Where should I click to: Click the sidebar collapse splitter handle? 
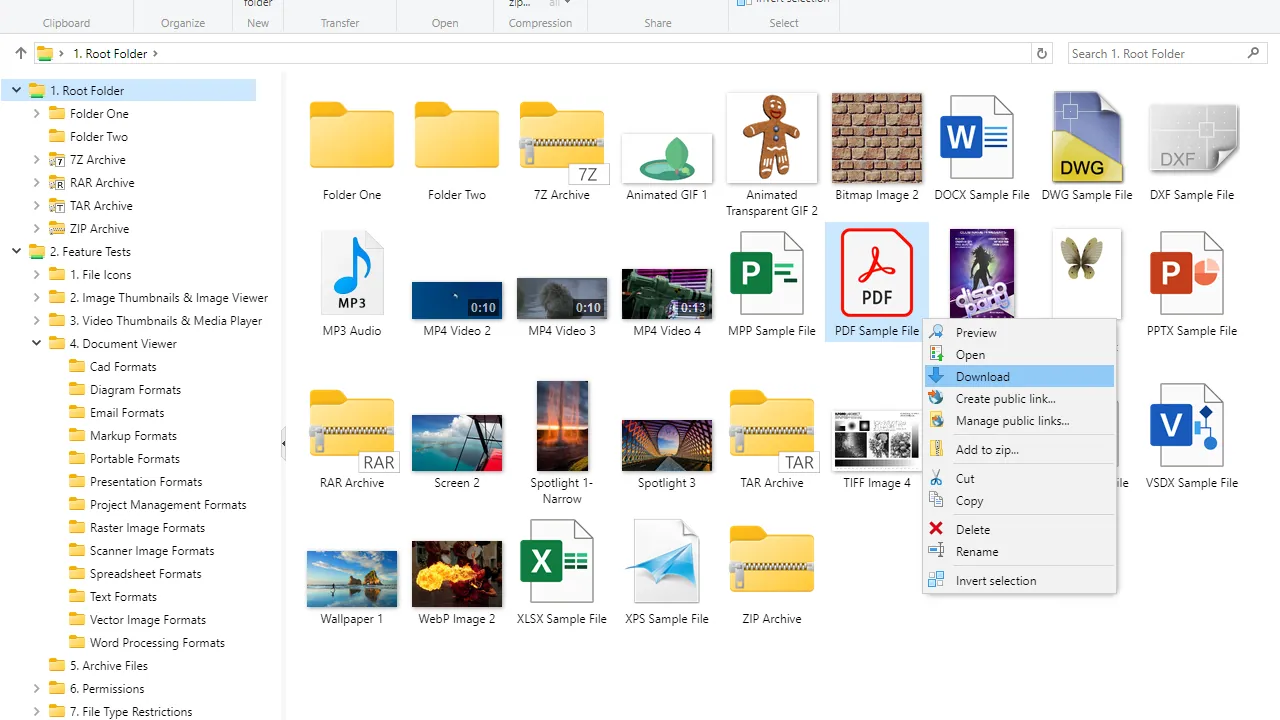[x=283, y=443]
